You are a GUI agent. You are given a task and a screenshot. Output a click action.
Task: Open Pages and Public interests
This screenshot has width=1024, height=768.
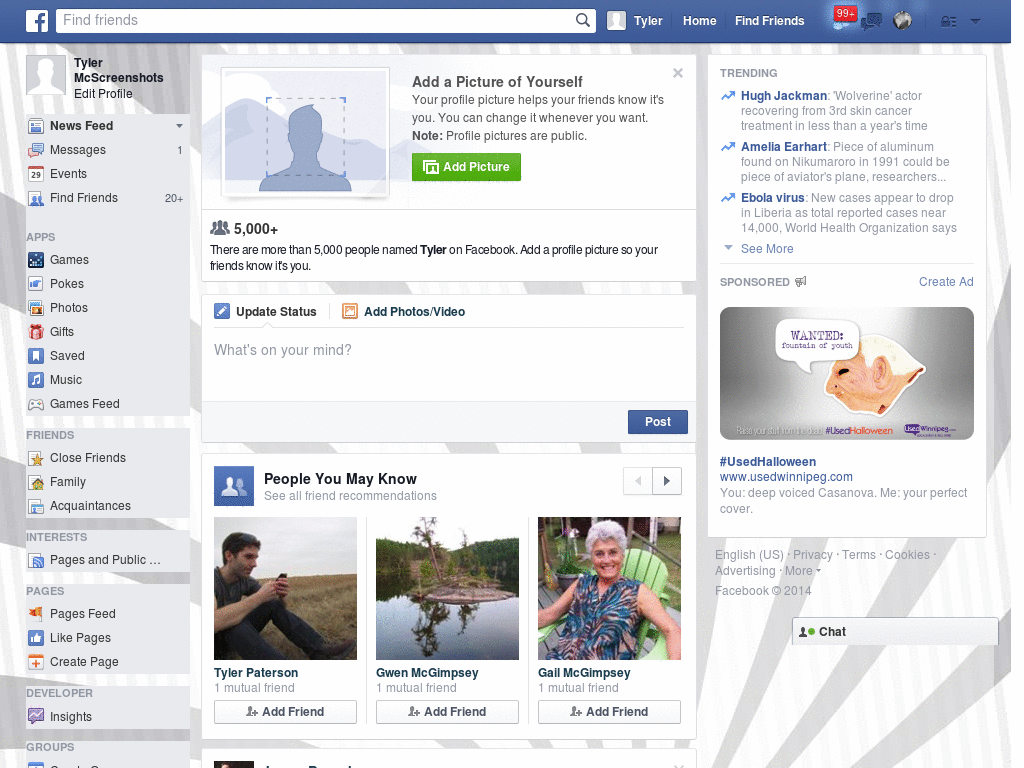(107, 560)
